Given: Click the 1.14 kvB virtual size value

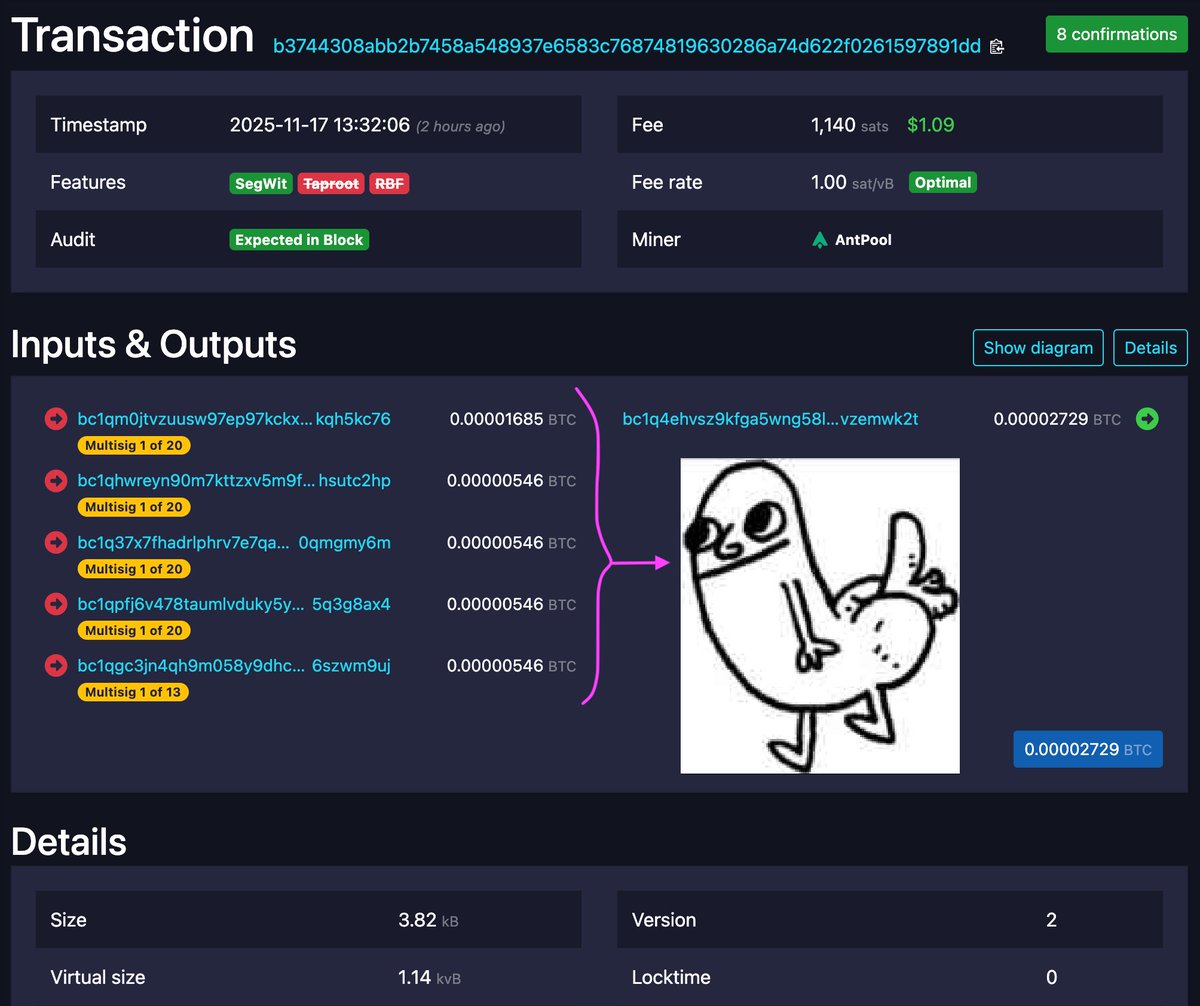Looking at the screenshot, I should pos(429,977).
